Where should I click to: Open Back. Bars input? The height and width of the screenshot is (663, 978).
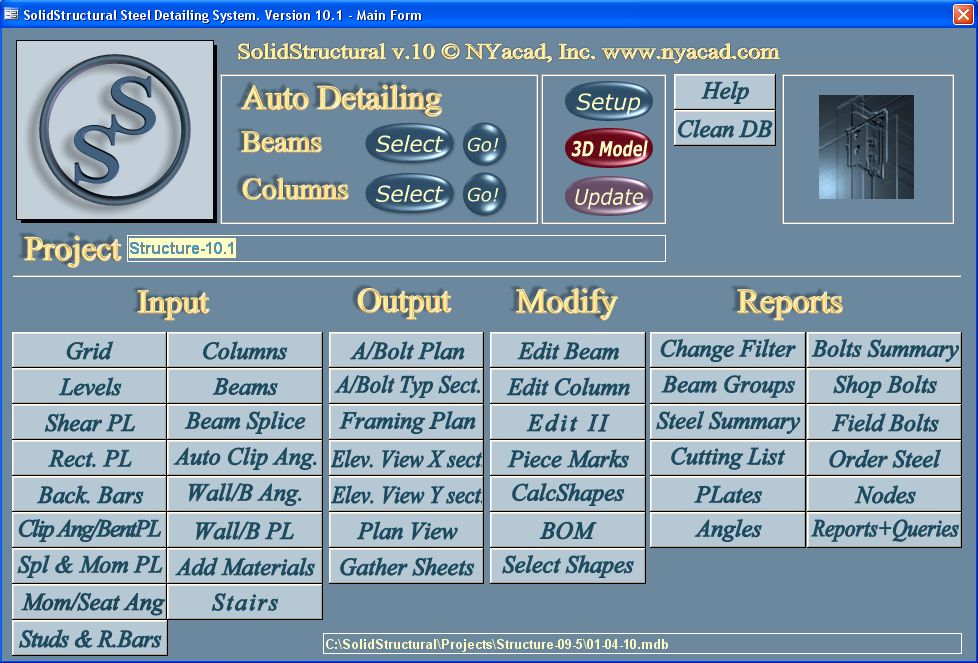coord(89,495)
